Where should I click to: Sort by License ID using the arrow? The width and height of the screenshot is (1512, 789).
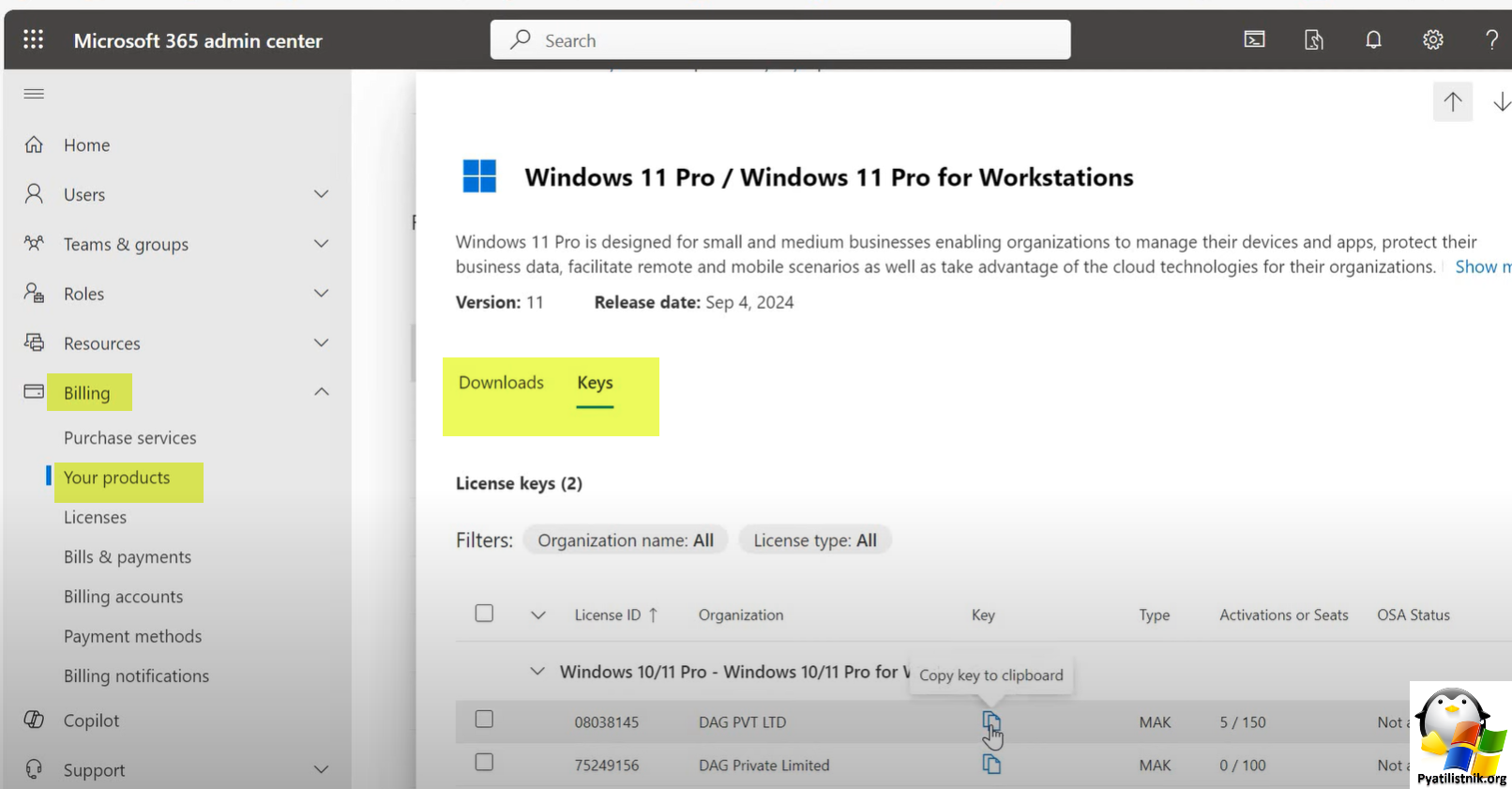click(x=653, y=615)
